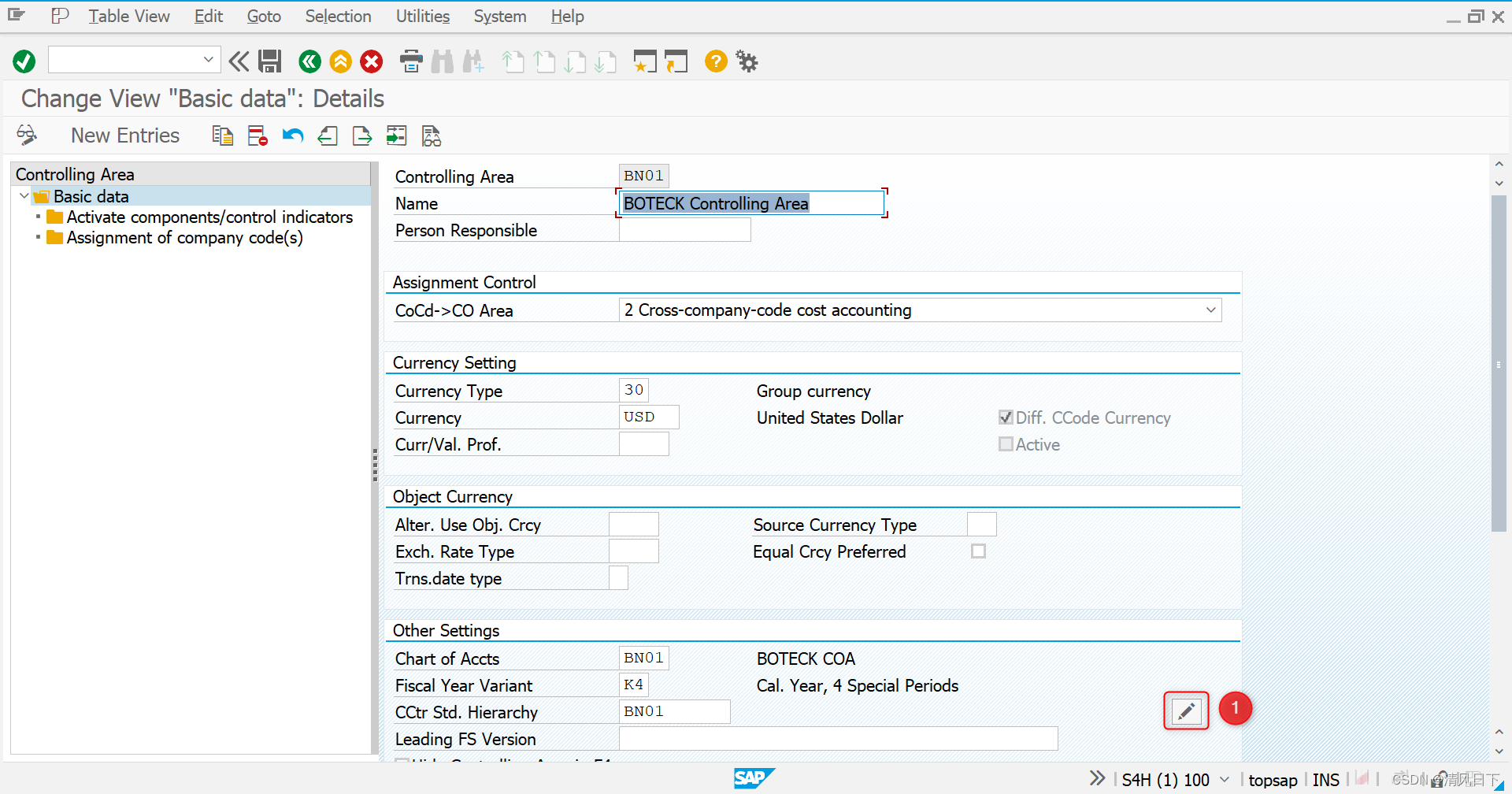This screenshot has width=1512, height=794.
Task: Click the Curr/Val. Prof. field
Action: pos(644,444)
